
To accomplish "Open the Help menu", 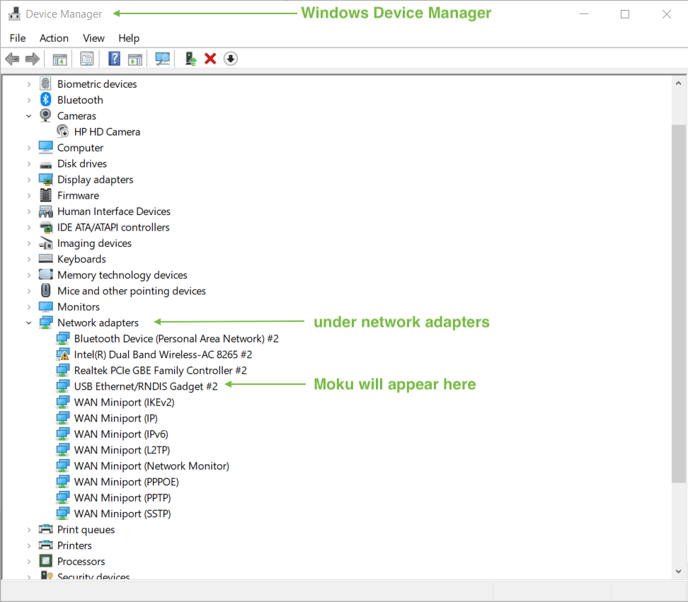I will point(129,38).
